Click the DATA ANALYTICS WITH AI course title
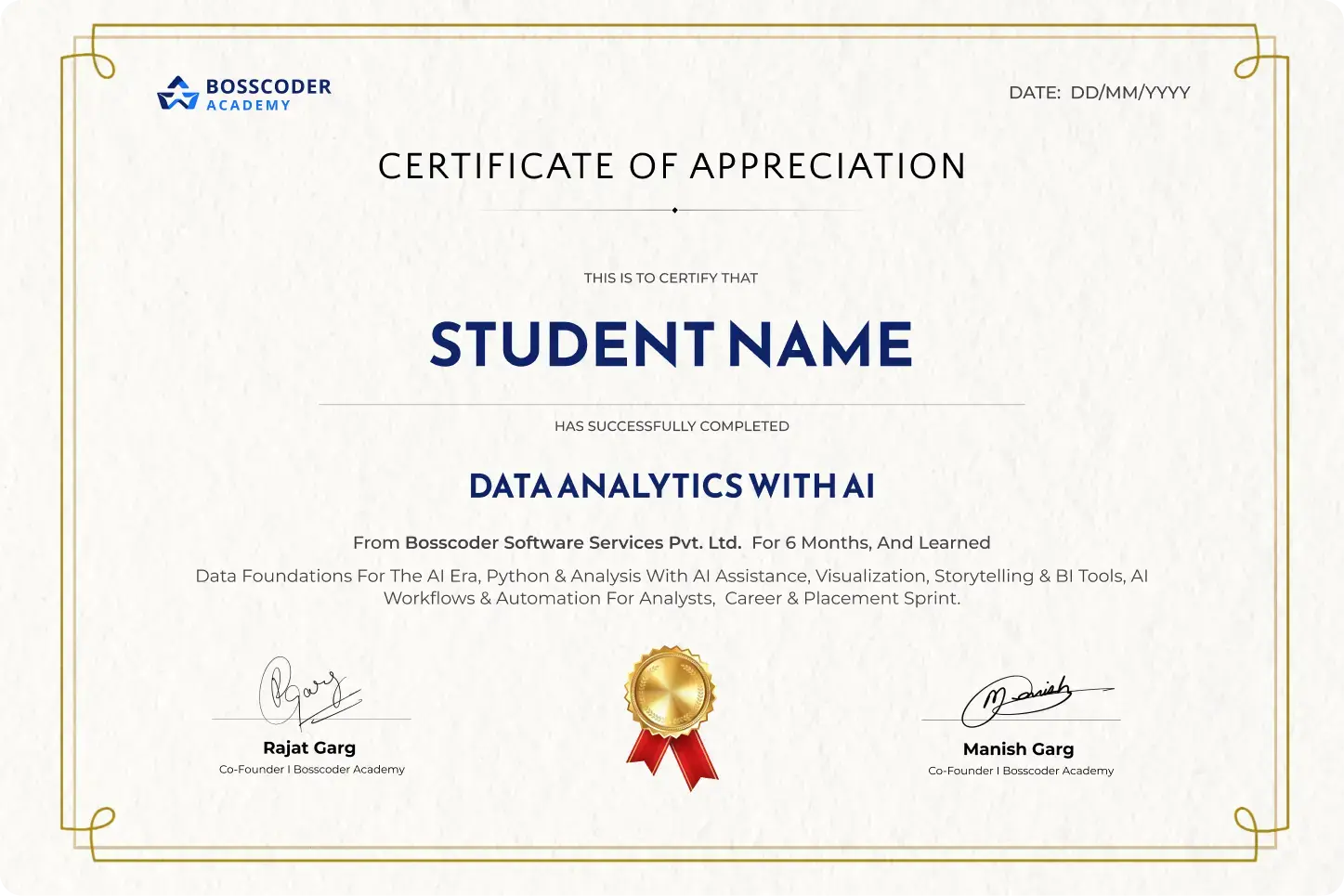1344x896 pixels. pyautogui.click(x=672, y=487)
